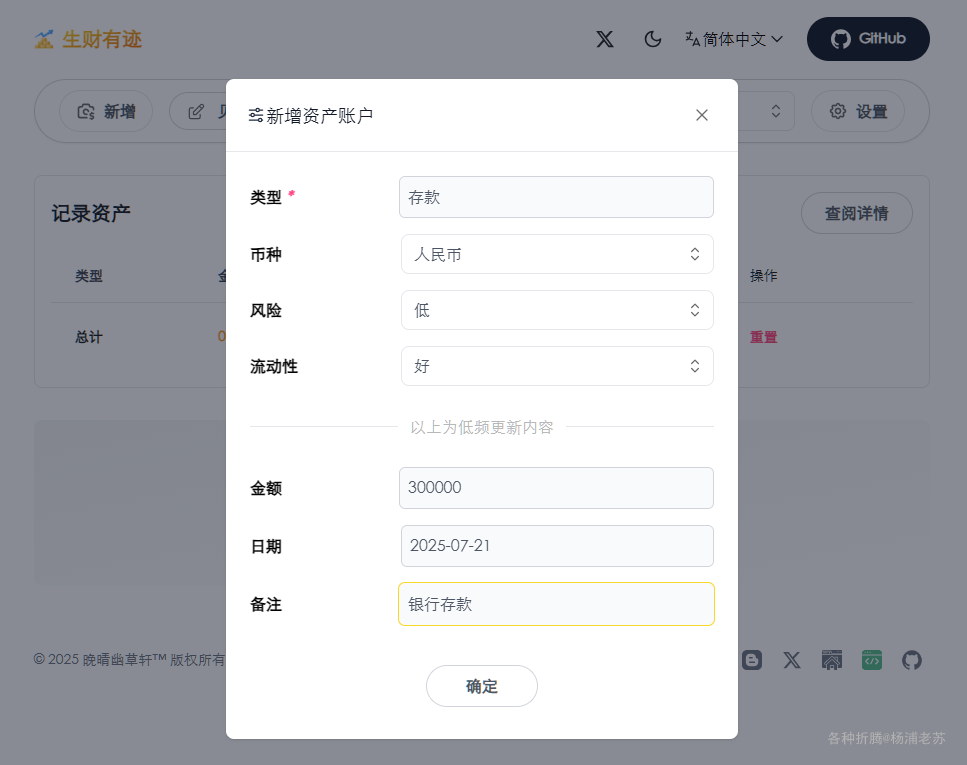Expand the 币种 currency dropdown
This screenshot has height=765, width=967.
[x=557, y=254]
